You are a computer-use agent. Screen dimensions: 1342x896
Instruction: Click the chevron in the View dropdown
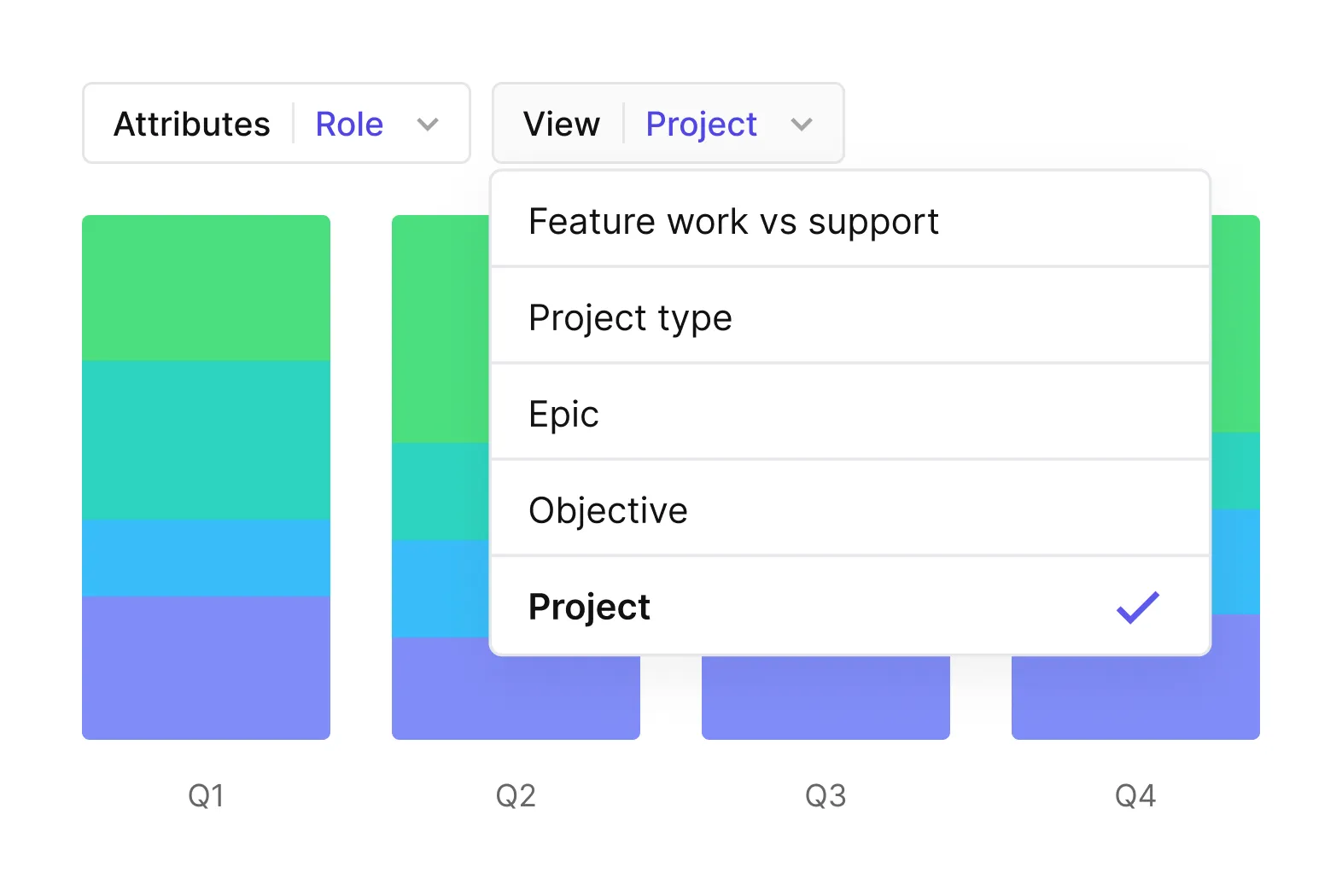point(801,125)
